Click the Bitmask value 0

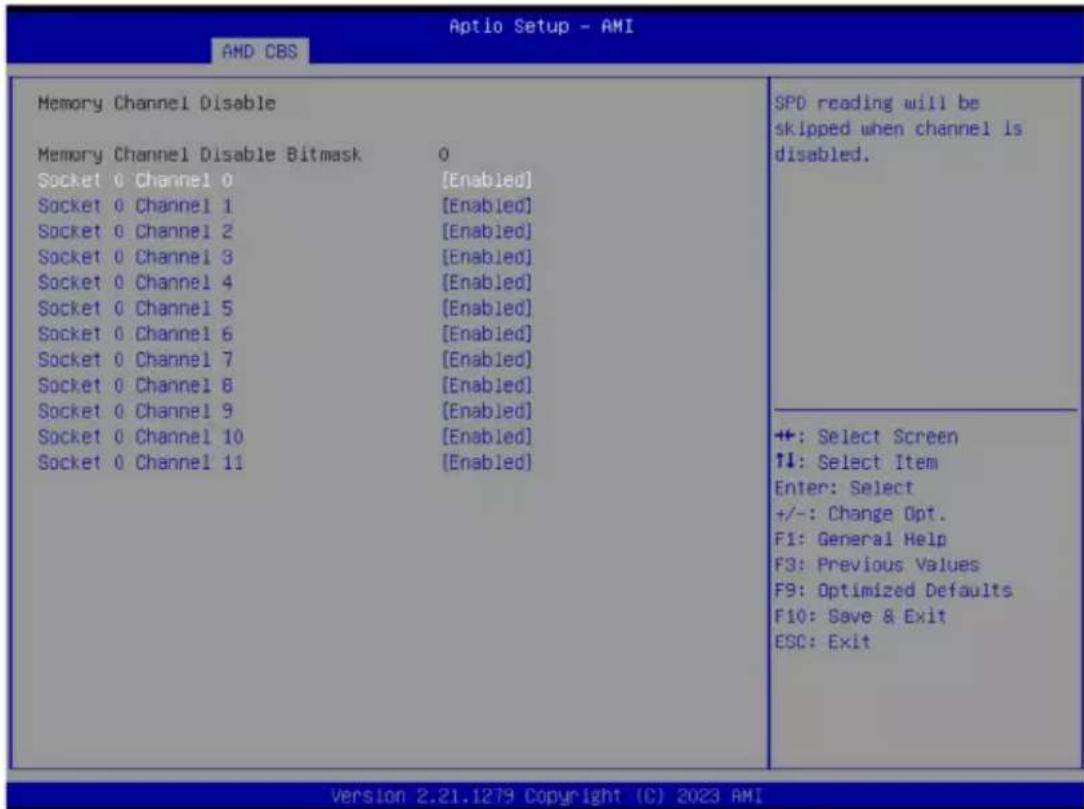[x=443, y=155]
